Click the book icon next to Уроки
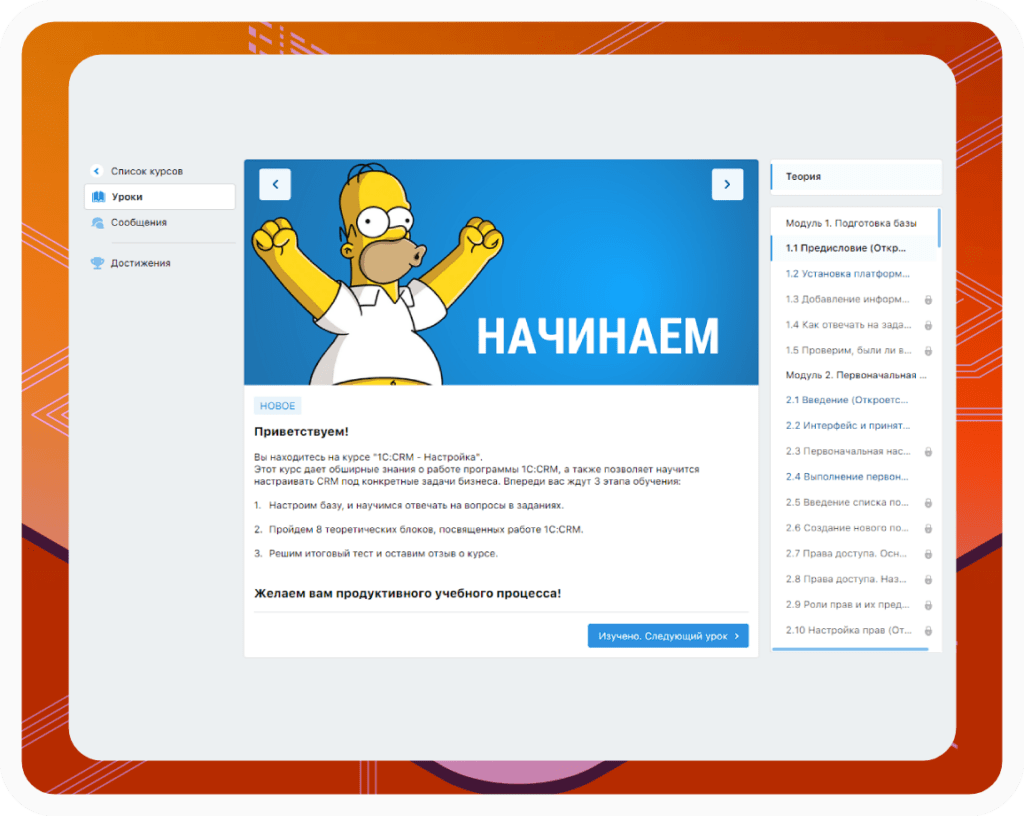Image resolution: width=1024 pixels, height=816 pixels. 99,196
